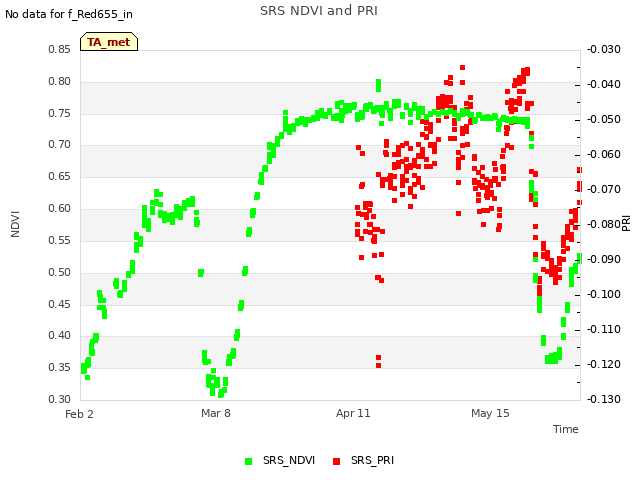This screenshot has height=480, width=640.
Task: Click the green SRS_NDVI legend swatch
Action: pyautogui.click(x=248, y=461)
